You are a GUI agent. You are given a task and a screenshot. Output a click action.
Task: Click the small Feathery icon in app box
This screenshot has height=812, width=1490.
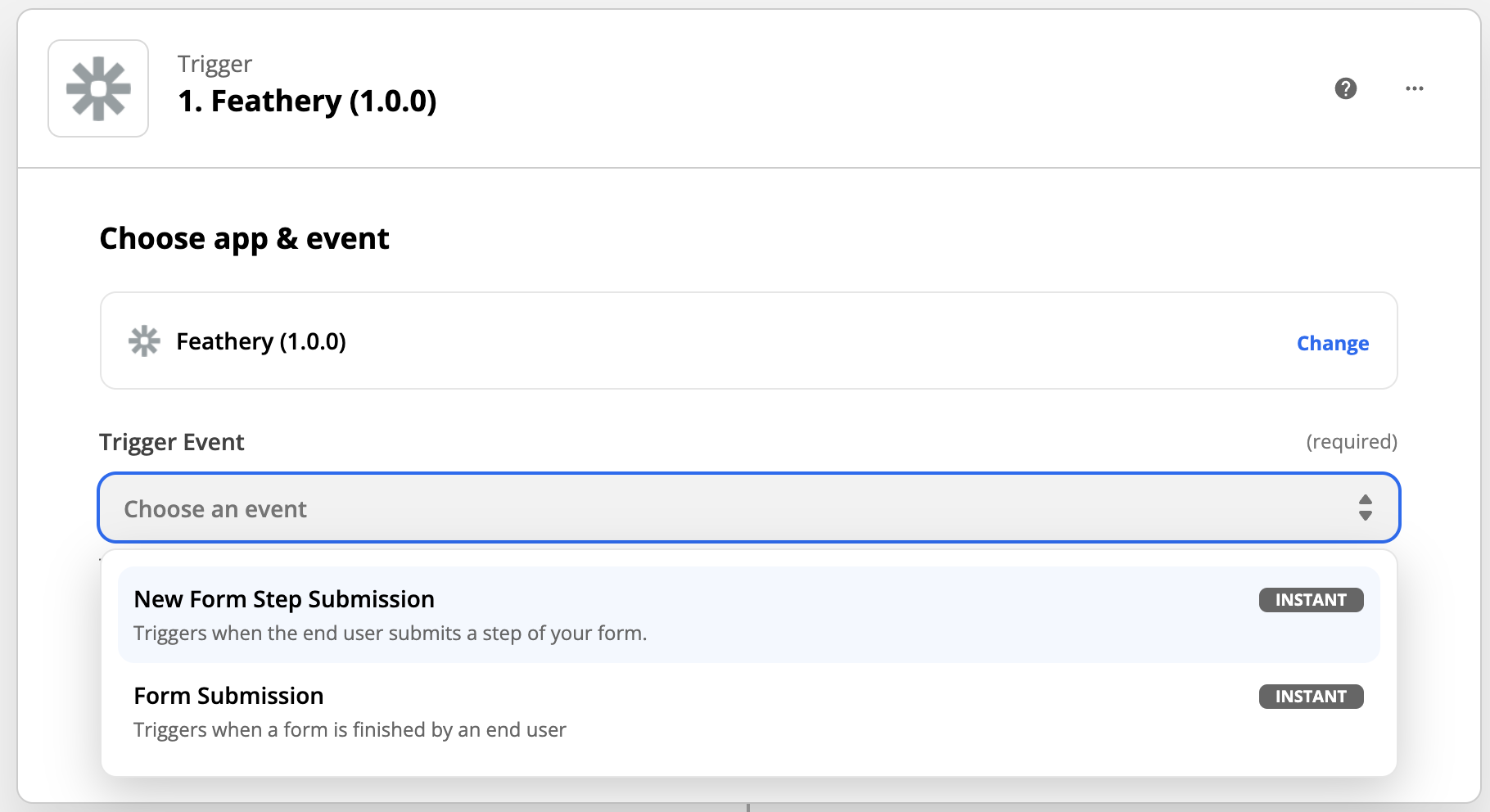(144, 341)
